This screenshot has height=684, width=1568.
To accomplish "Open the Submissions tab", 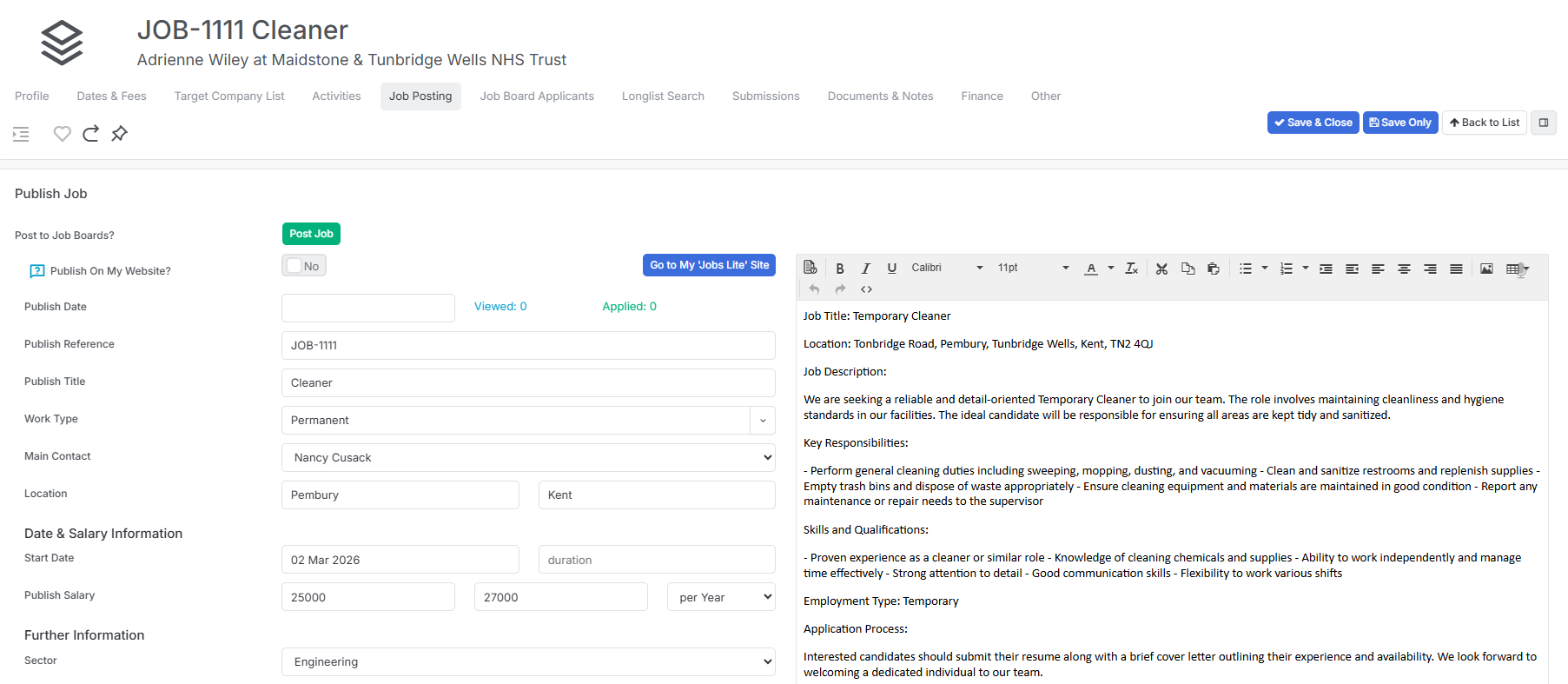I will coord(765,96).
